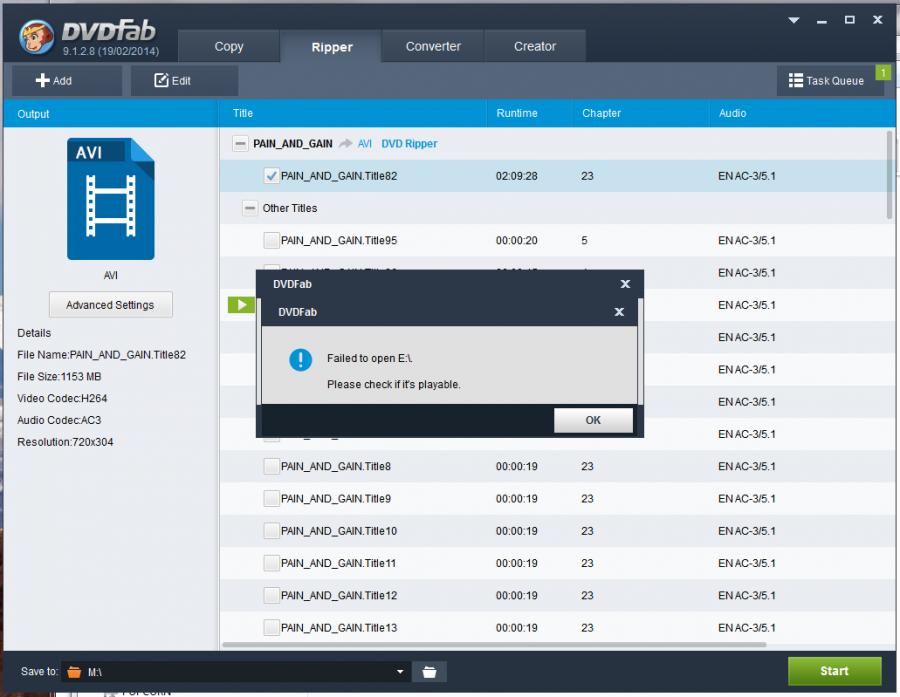
Task: Open Advanced Settings
Action: (x=110, y=305)
